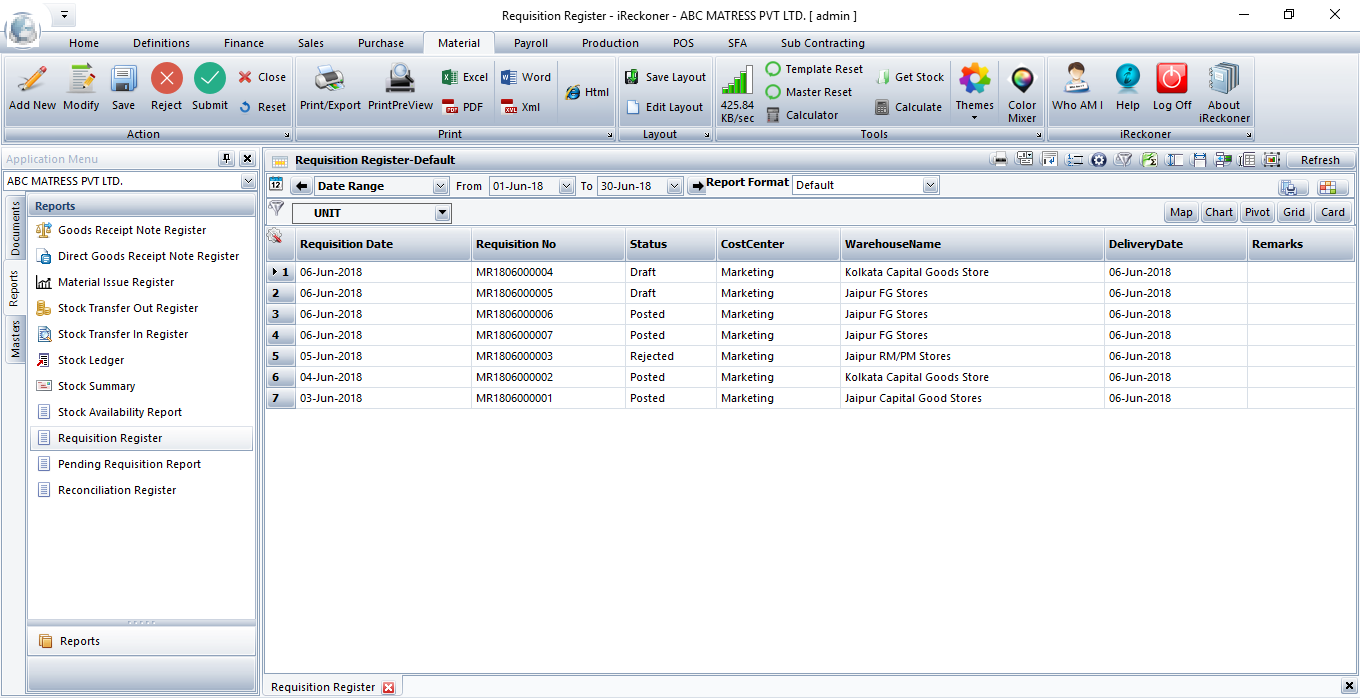This screenshot has width=1360, height=698.
Task: Click the green Submit checkmark icon
Action: point(210,80)
